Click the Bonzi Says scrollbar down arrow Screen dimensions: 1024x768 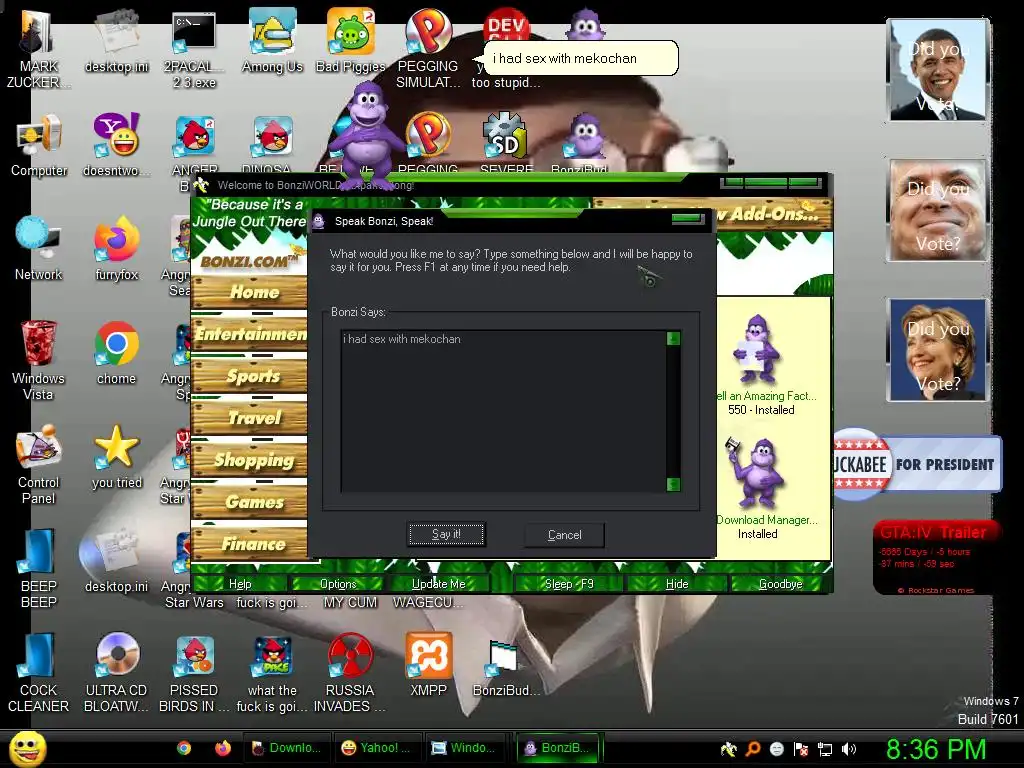[673, 484]
